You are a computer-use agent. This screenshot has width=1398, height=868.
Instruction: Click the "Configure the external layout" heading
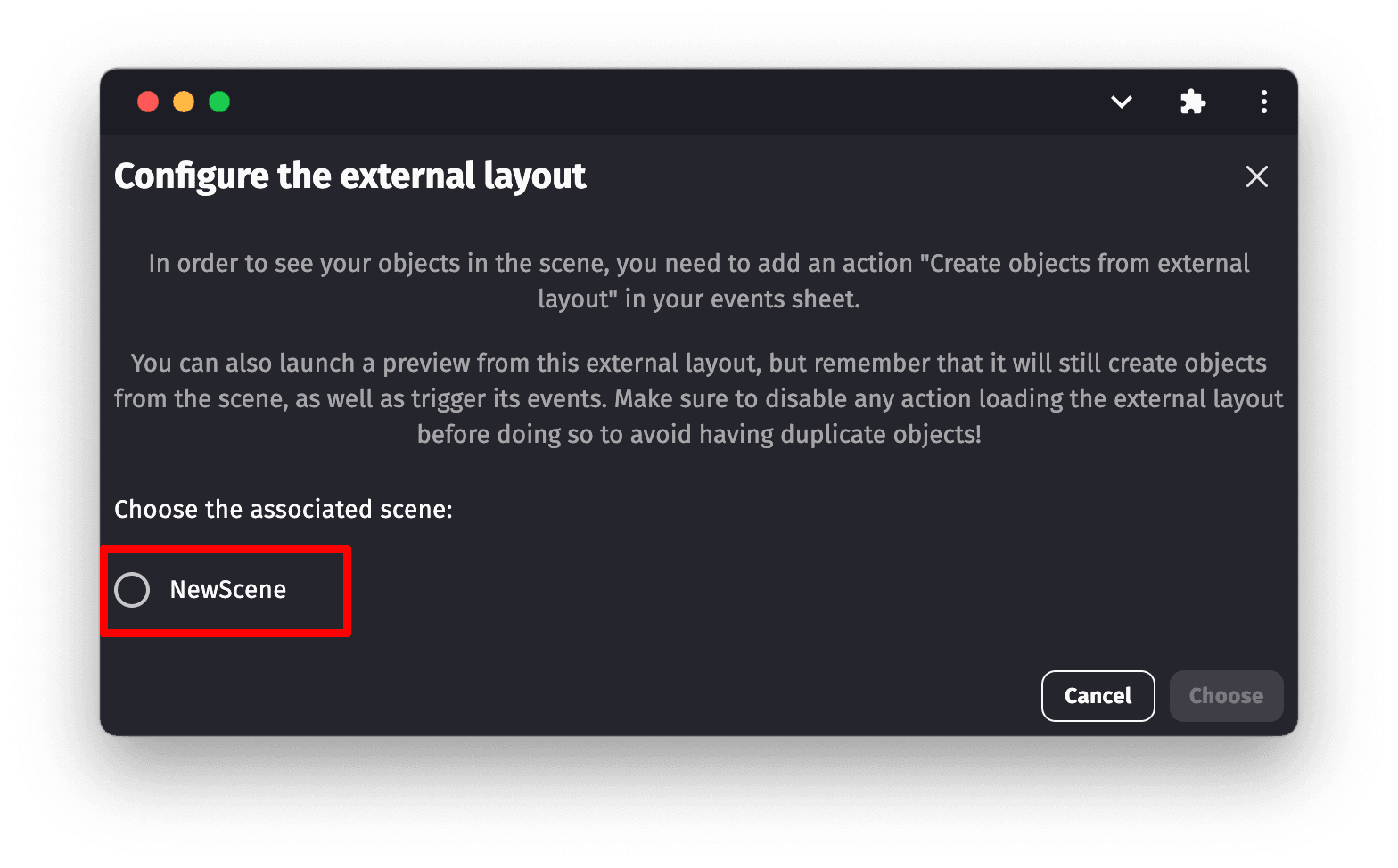pos(349,176)
